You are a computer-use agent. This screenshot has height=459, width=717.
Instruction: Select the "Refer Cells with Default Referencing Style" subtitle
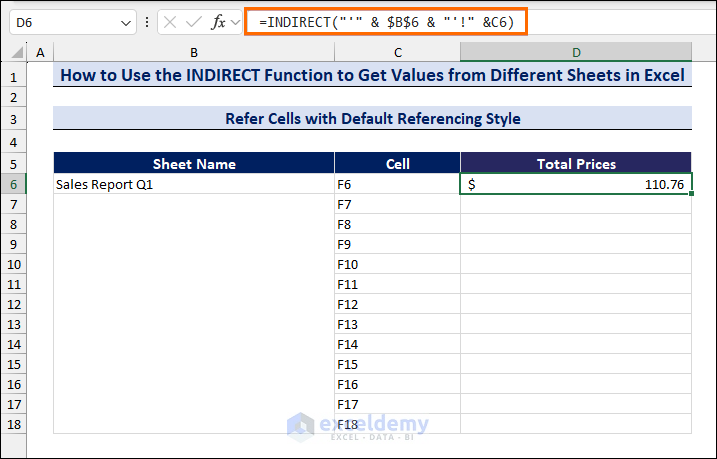[x=371, y=118]
